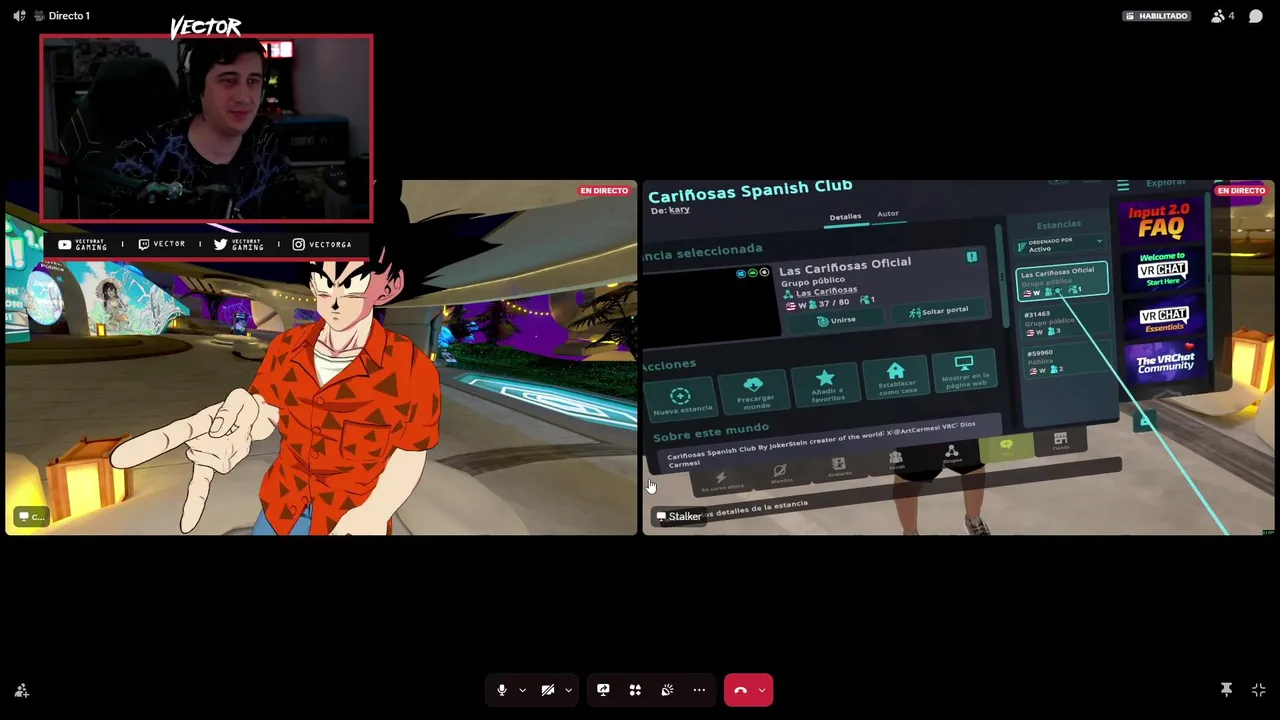Click Mostrar en la página web
This screenshot has height=720, width=1280.
click(964, 371)
